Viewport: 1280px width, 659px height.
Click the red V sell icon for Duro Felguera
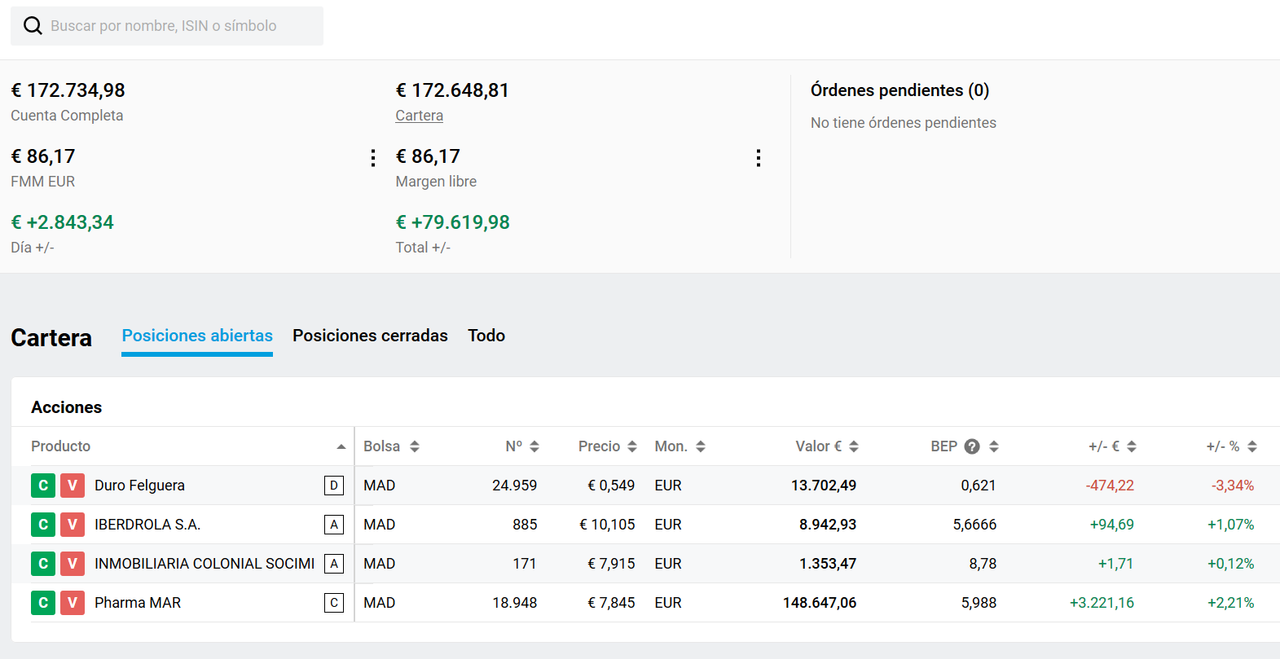click(72, 485)
